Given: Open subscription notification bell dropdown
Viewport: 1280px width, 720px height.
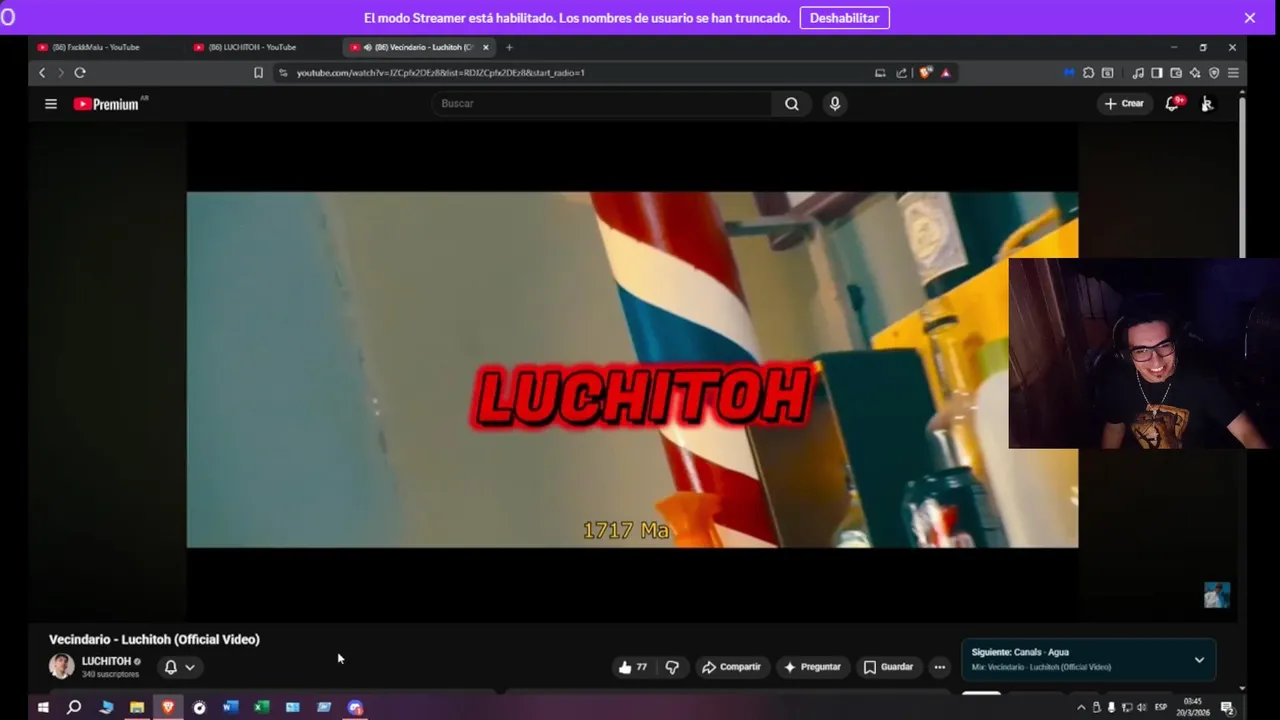Looking at the screenshot, I should click(180, 667).
